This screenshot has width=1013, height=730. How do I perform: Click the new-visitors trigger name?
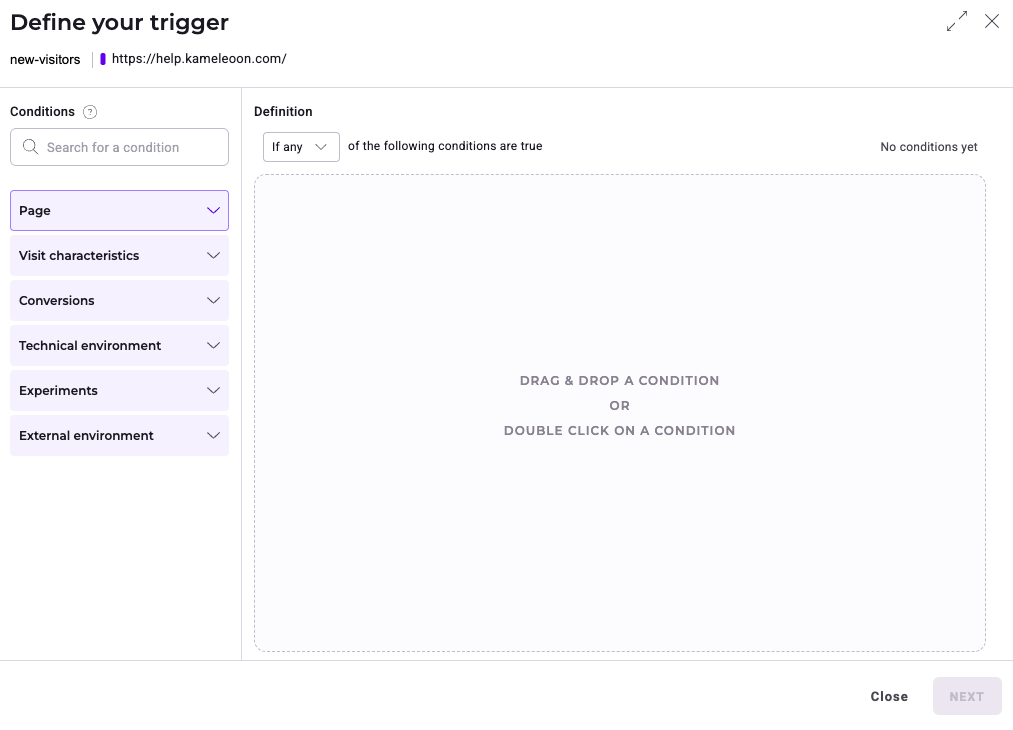45,59
